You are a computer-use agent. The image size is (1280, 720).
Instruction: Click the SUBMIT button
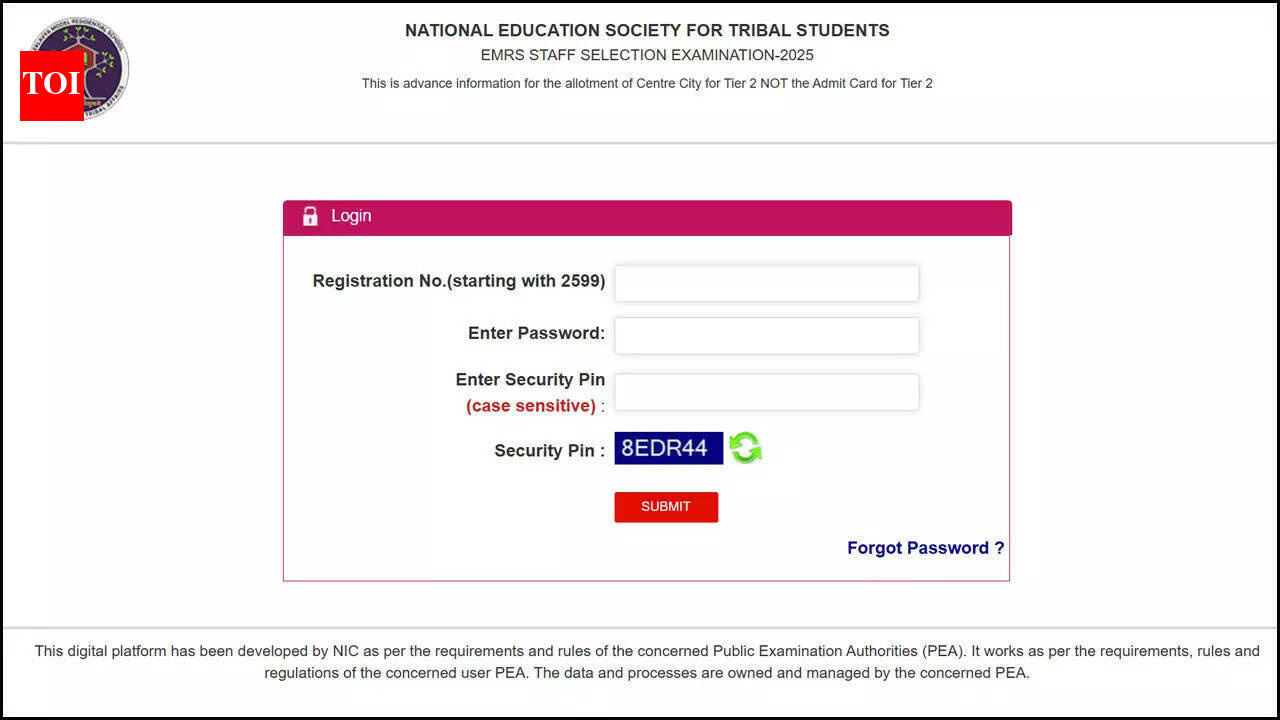tap(665, 507)
